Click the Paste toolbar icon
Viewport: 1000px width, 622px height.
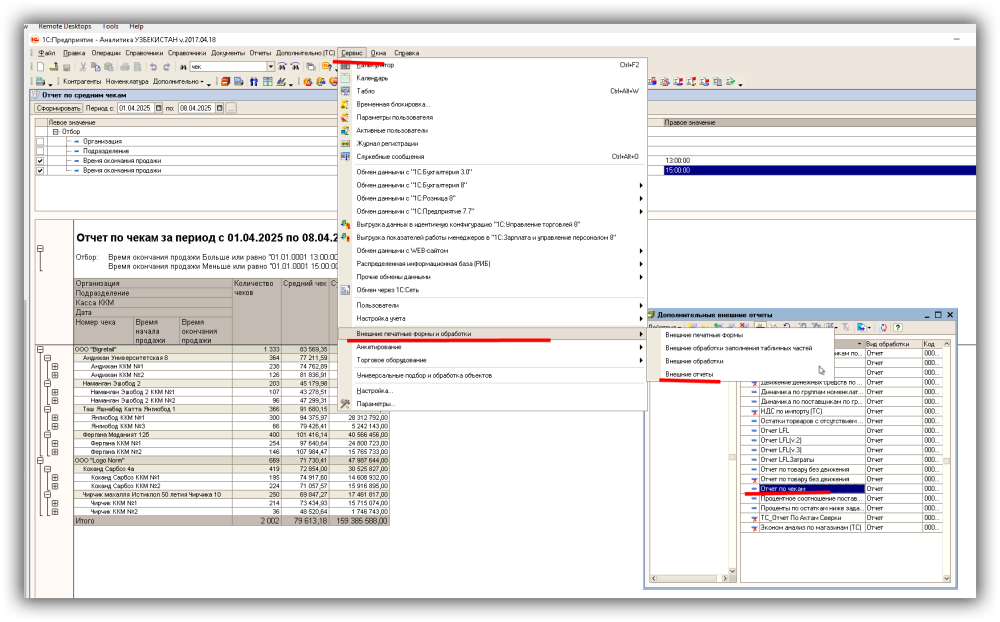click(108, 66)
